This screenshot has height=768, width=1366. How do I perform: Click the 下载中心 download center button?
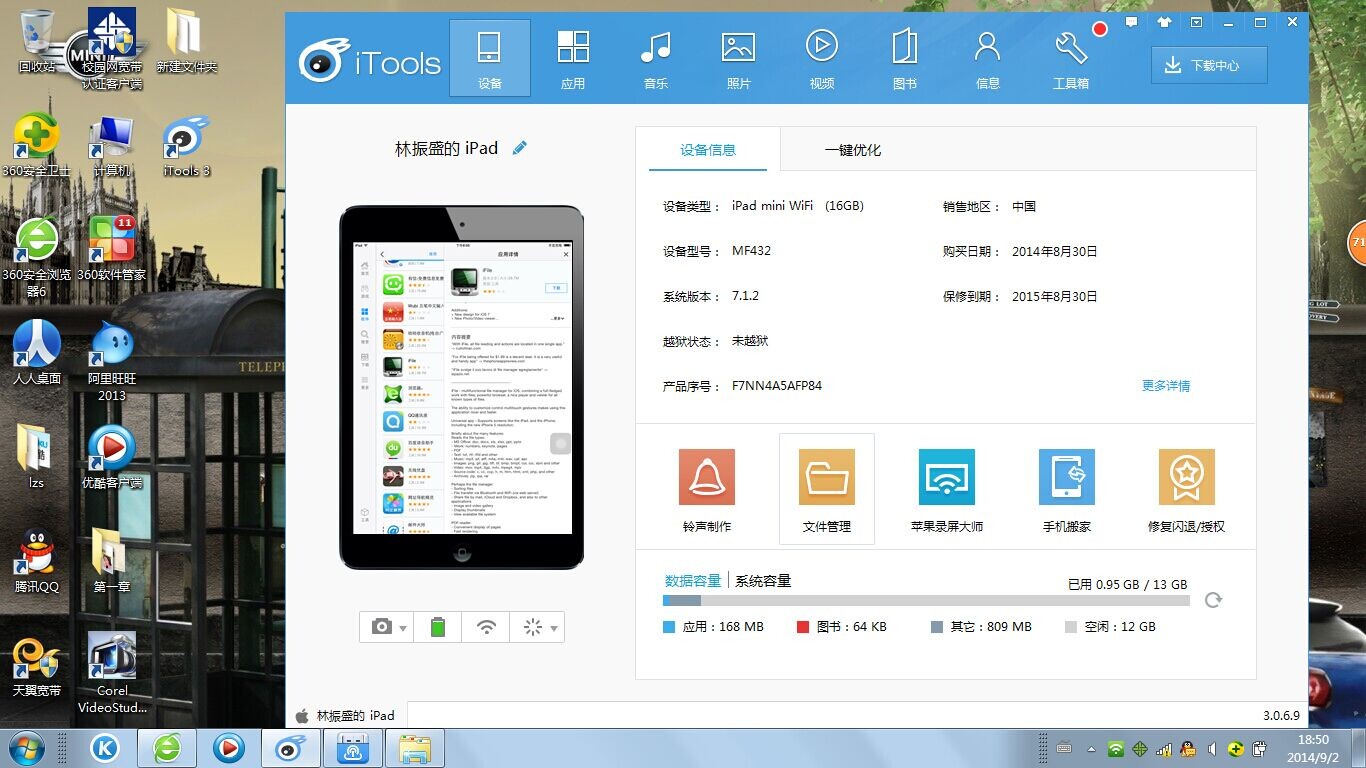click(1209, 65)
